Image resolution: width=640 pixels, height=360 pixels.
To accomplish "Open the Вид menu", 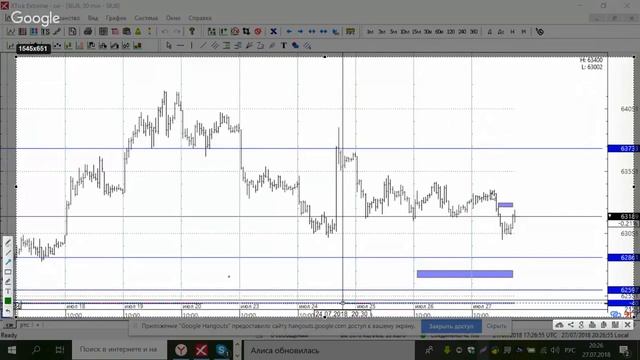I will point(93,18).
